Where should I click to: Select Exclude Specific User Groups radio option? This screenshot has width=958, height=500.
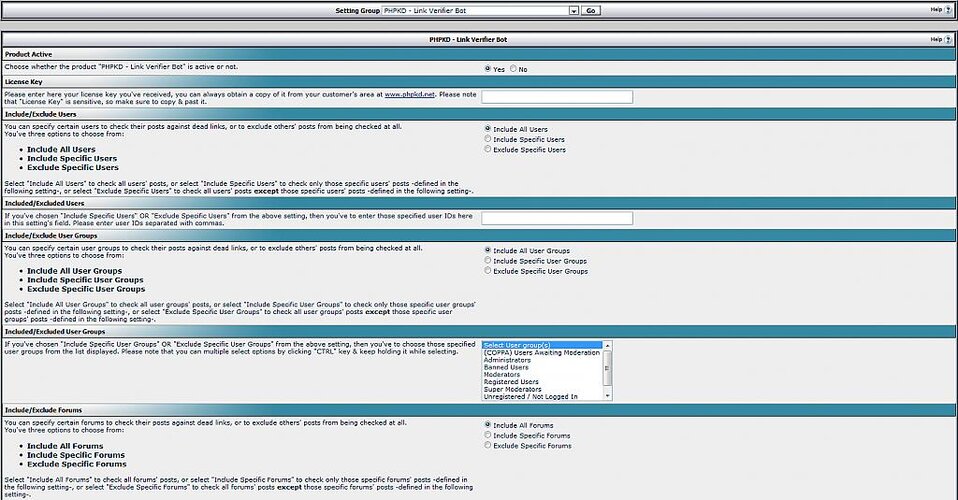(x=488, y=270)
